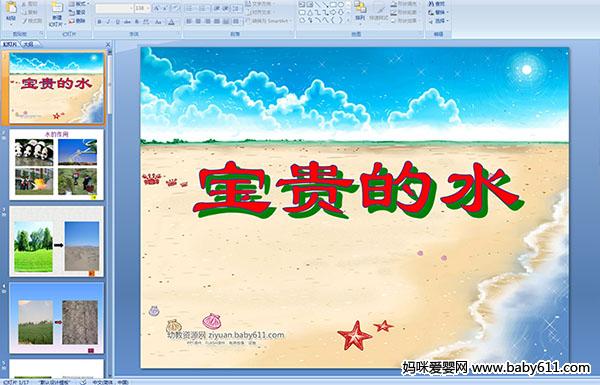Image resolution: width=600 pixels, height=385 pixels.
Task: Click the Reset slide command
Action: (x=77, y=12)
